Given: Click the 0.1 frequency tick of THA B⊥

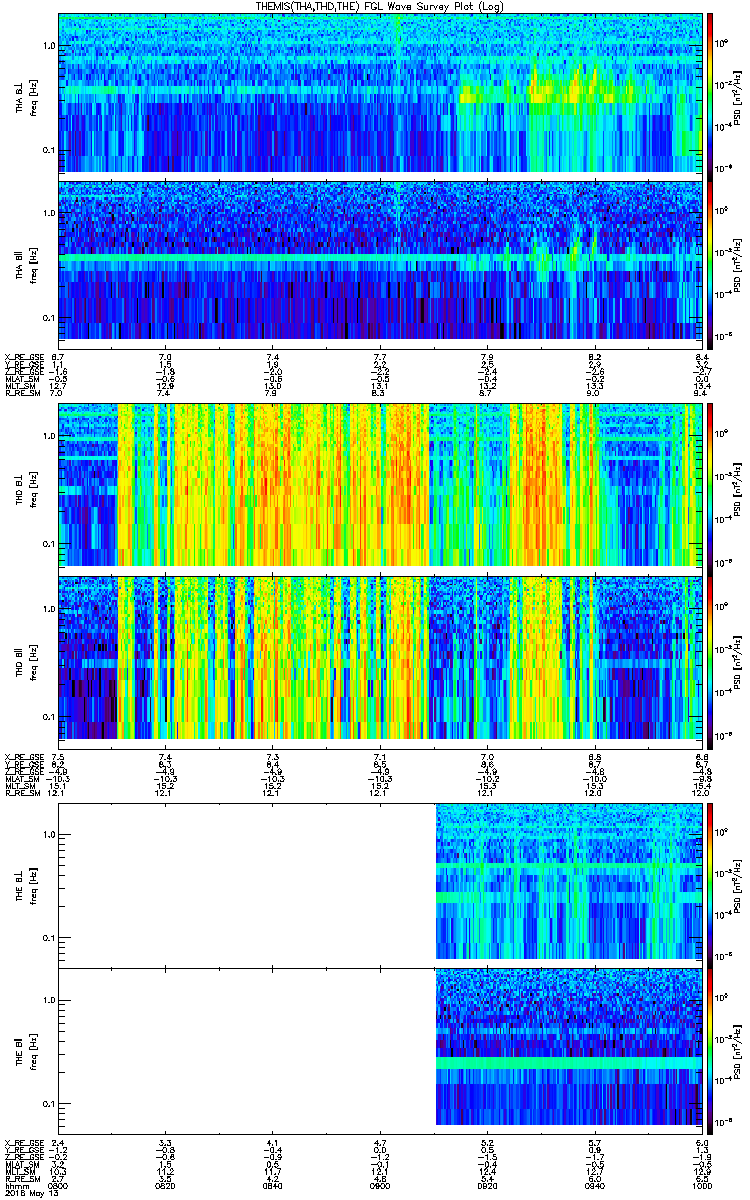Looking at the screenshot, I should (48, 150).
